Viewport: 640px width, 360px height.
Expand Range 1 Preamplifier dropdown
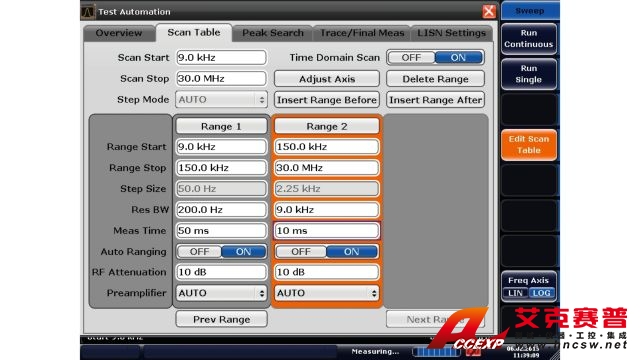(221, 293)
